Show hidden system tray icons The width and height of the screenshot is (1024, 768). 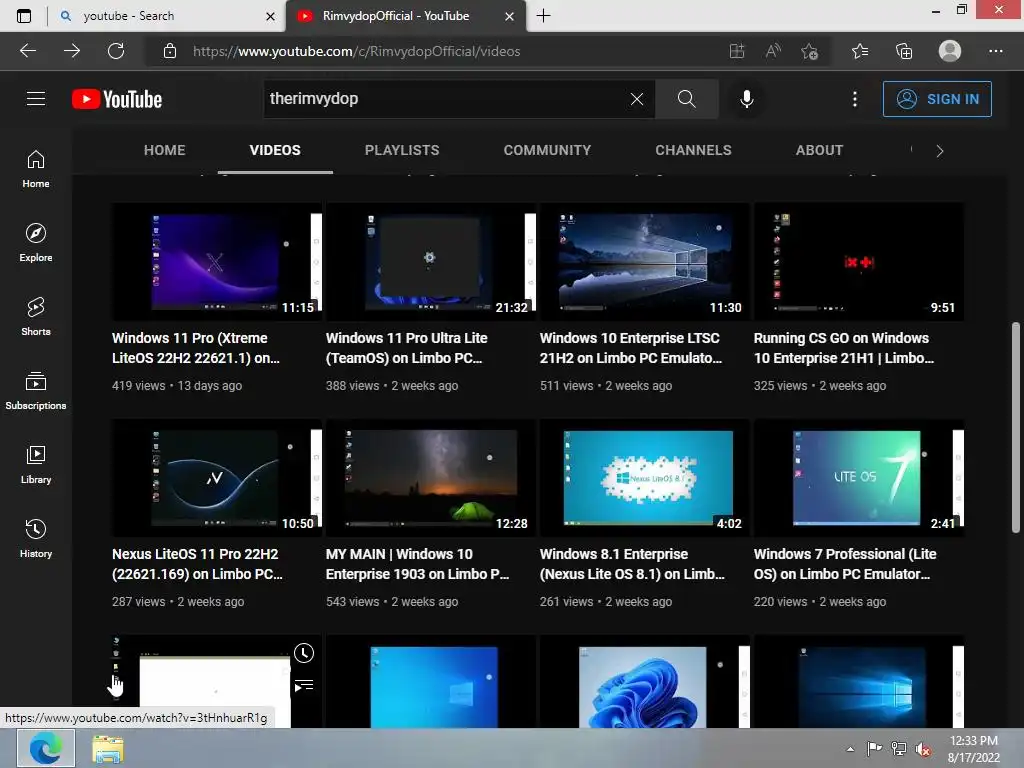(x=850, y=749)
